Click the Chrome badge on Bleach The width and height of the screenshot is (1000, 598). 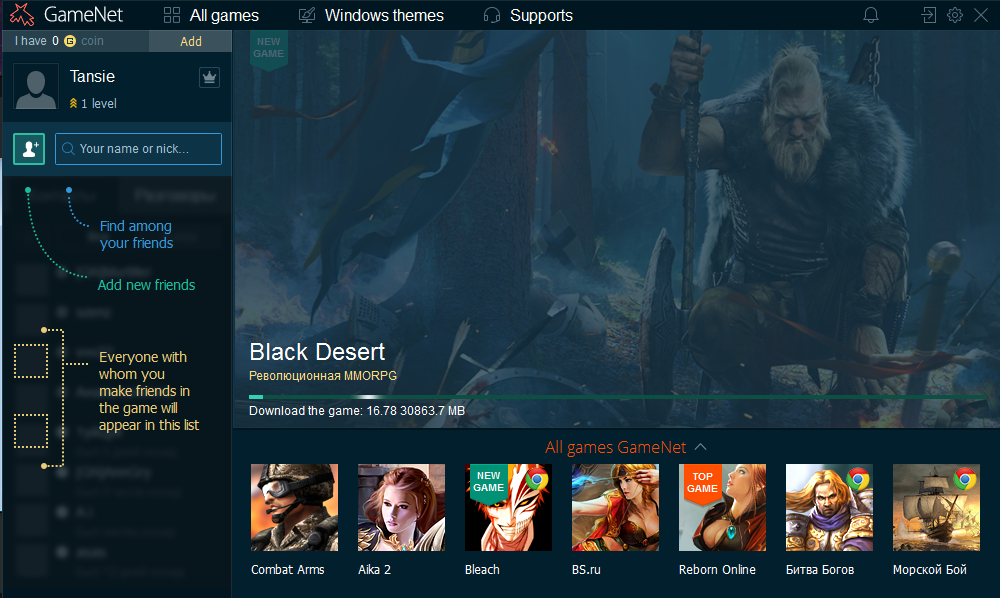click(x=537, y=479)
